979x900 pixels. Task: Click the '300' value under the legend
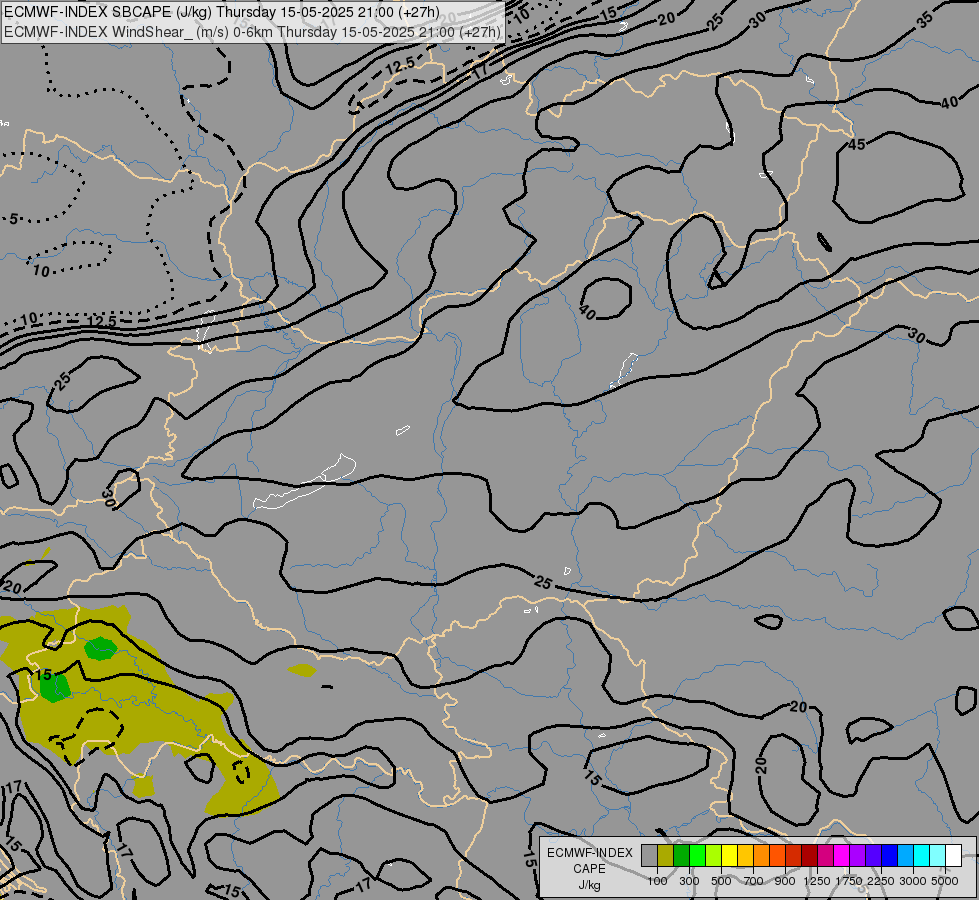click(x=689, y=881)
